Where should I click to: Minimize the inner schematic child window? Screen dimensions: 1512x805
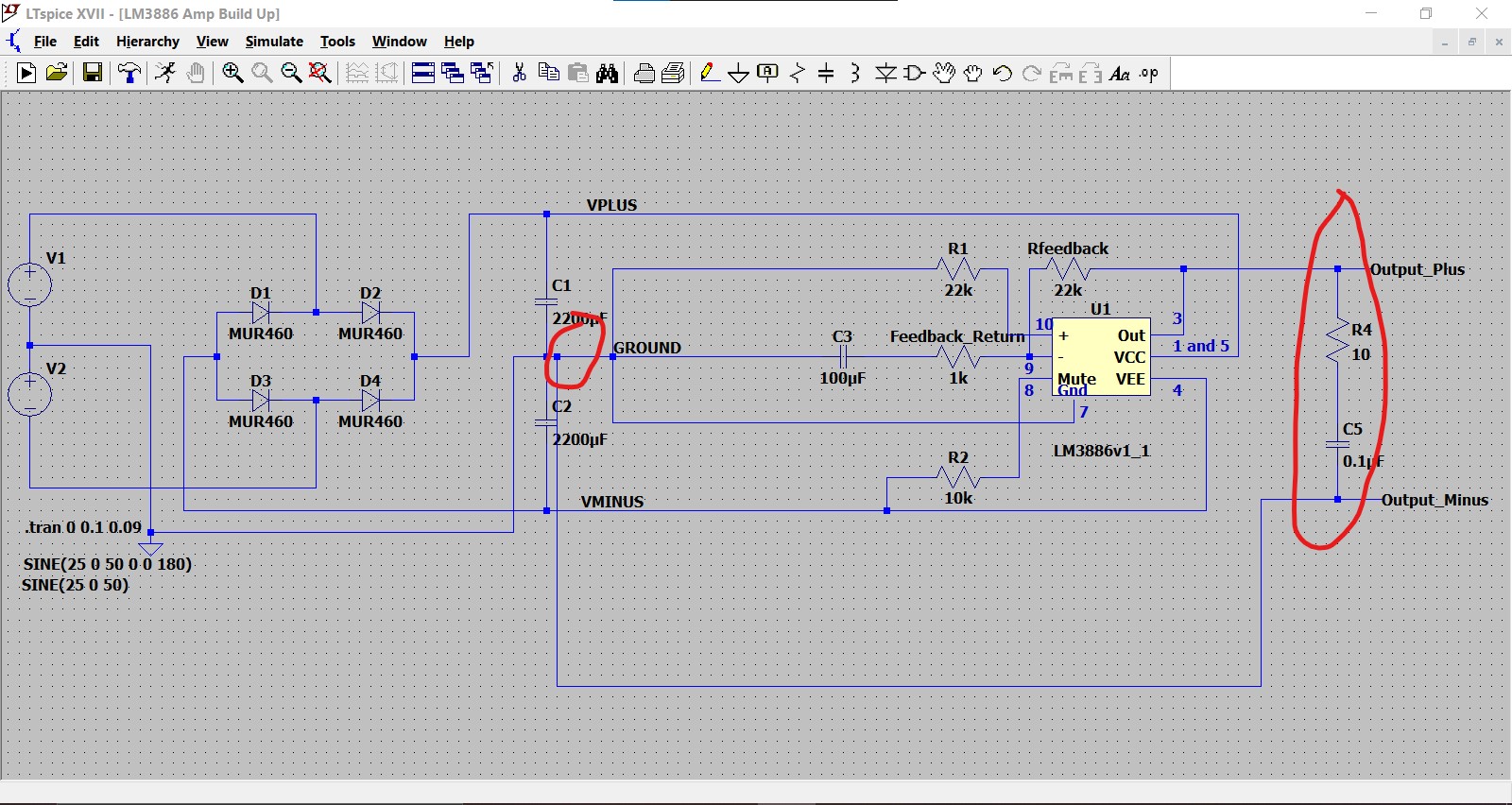[x=1445, y=42]
